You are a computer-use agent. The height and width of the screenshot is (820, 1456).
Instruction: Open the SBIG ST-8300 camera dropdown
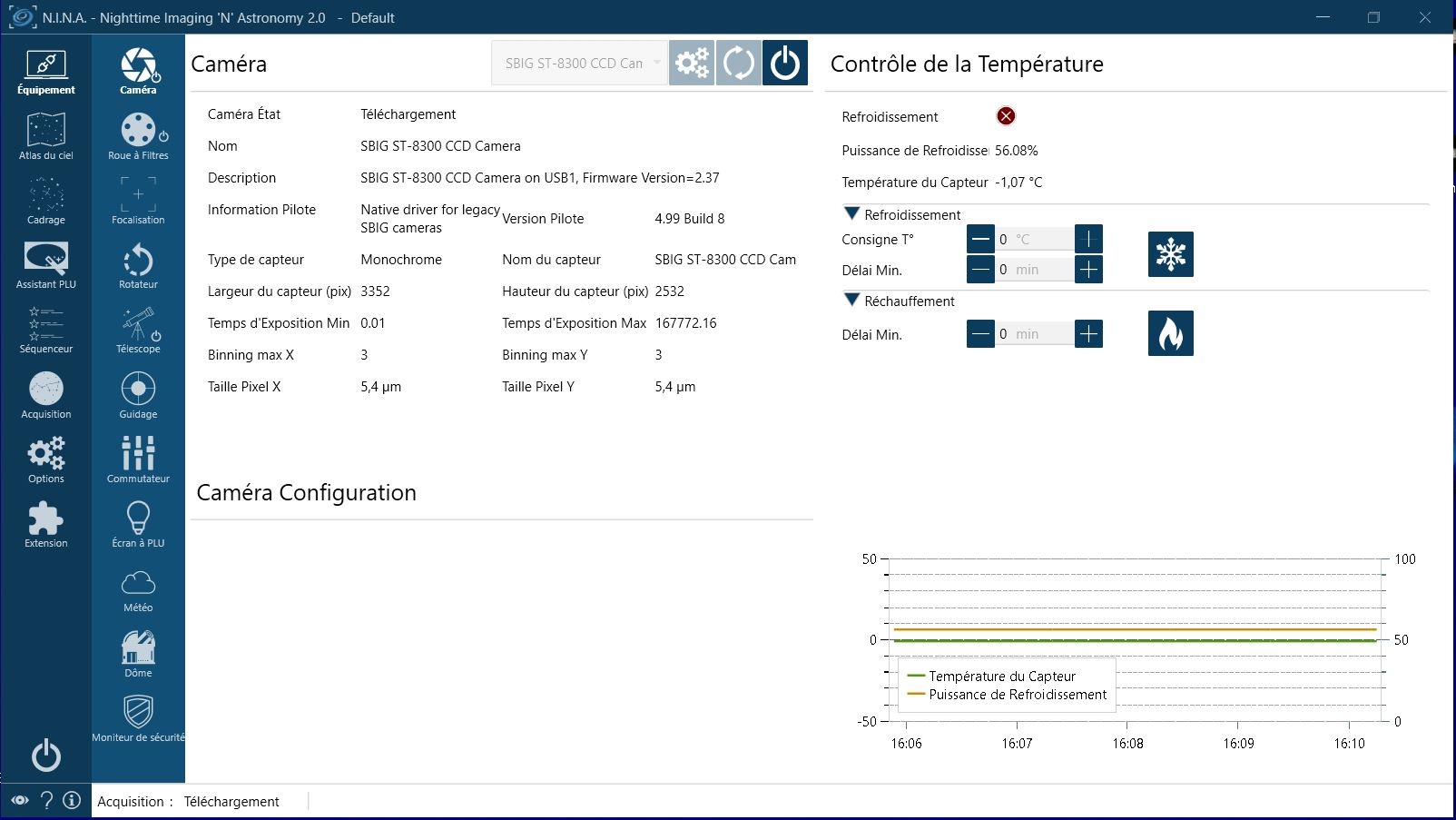[x=579, y=64]
